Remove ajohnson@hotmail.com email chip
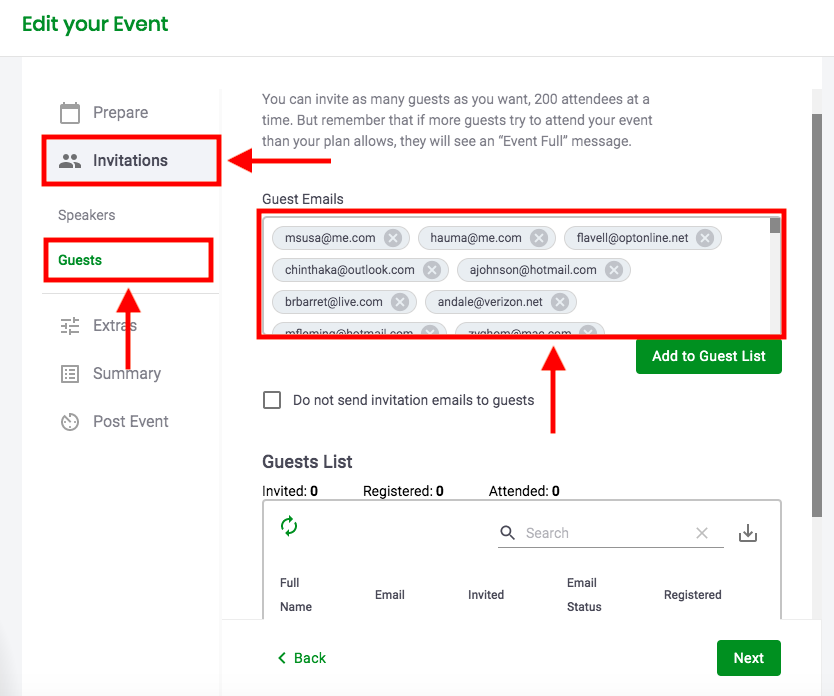This screenshot has height=696, width=834. (x=614, y=270)
